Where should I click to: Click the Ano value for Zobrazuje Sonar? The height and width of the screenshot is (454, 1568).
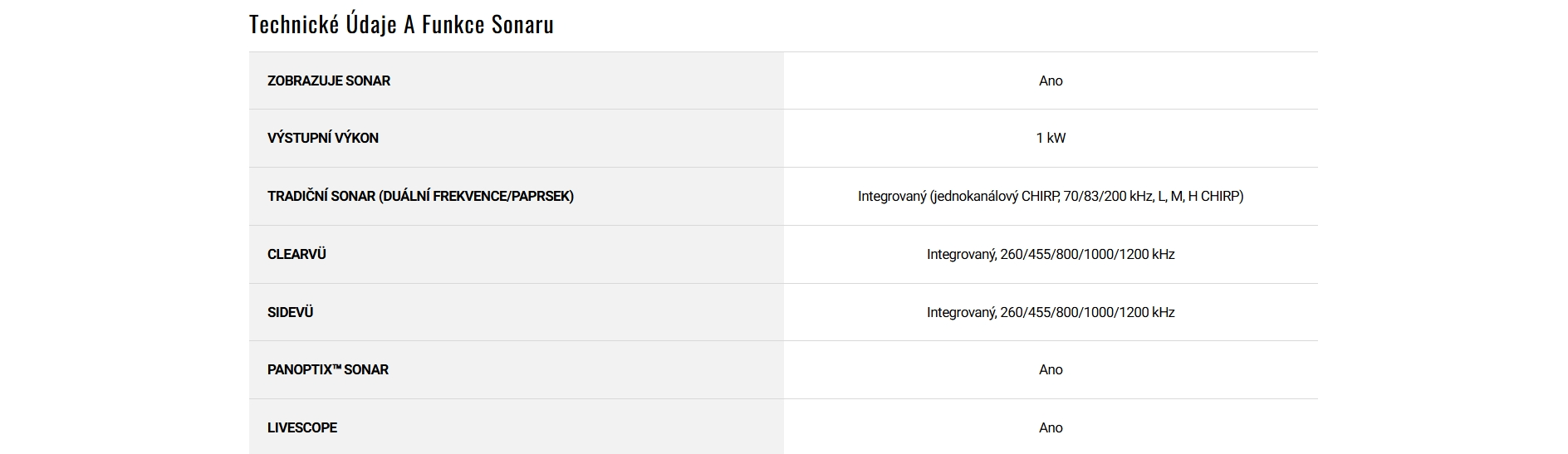1051,81
